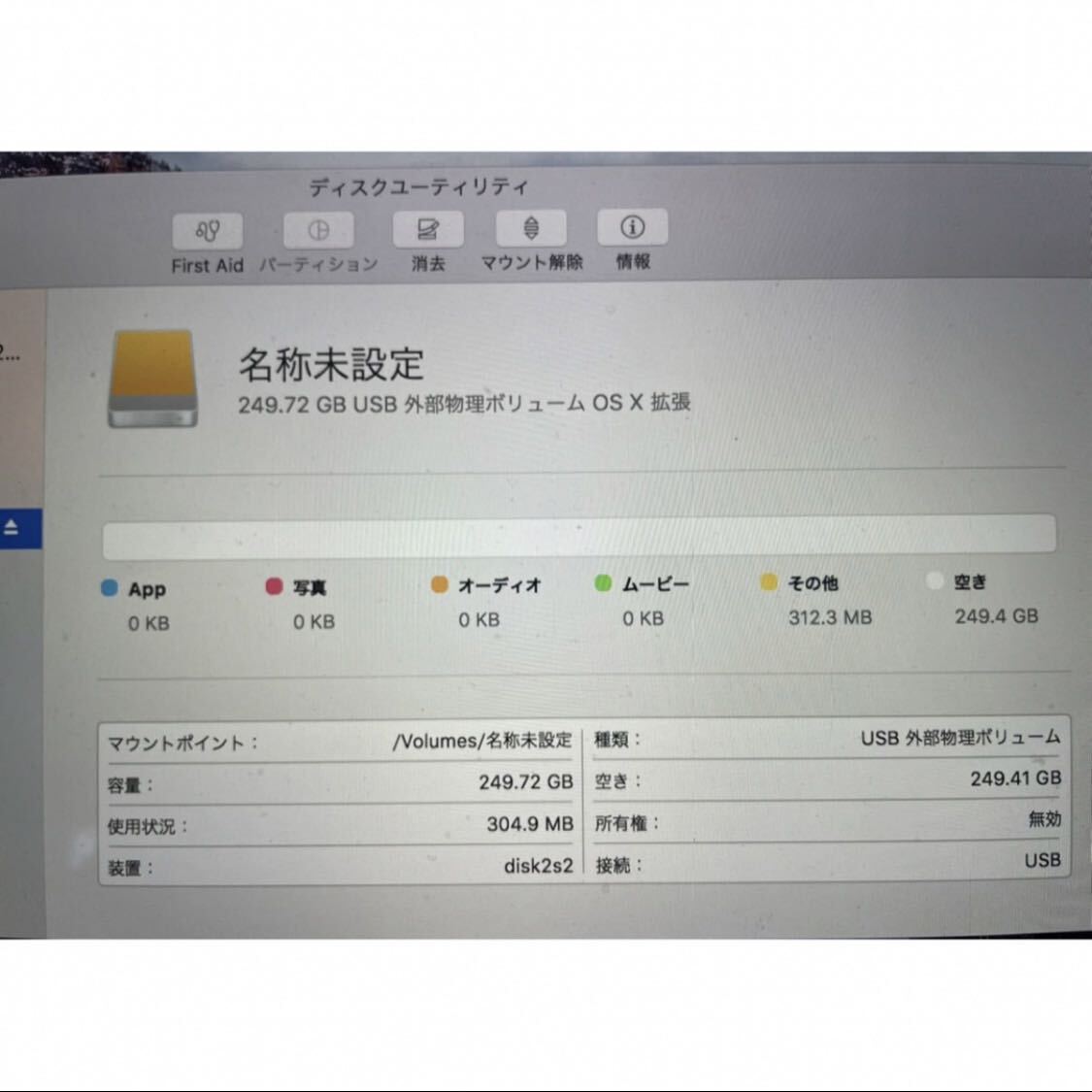The height and width of the screenshot is (1092, 1092).
Task: Click the disk2s2 device value
Action: tap(540, 867)
